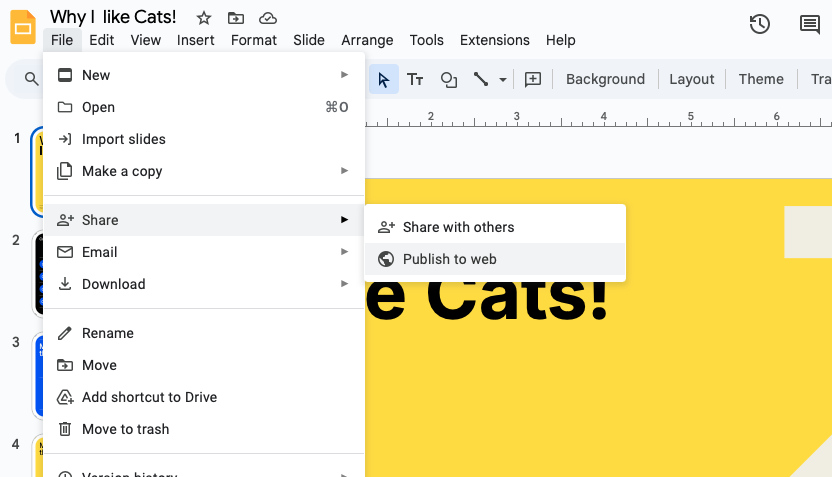This screenshot has width=832, height=477.
Task: Click the presentation title field
Action: pyautogui.click(x=113, y=17)
